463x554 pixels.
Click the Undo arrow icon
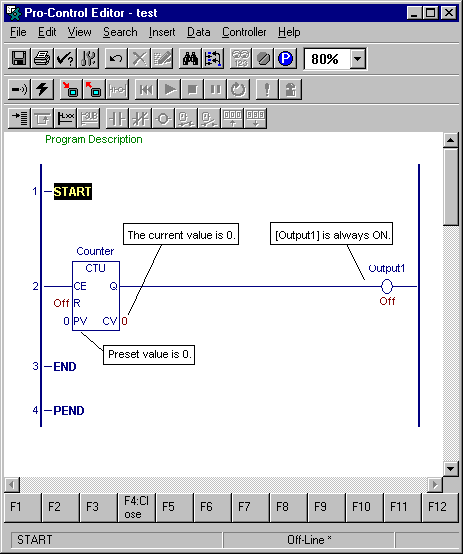[x=116, y=58]
